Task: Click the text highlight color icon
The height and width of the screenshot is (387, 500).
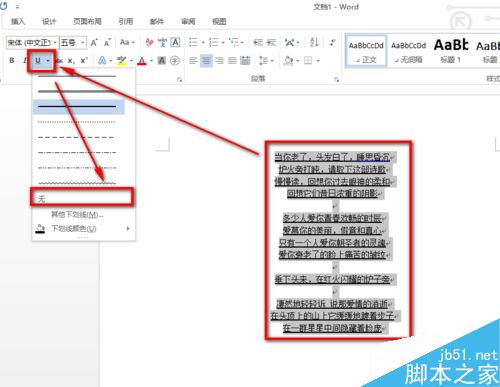Action: point(122,61)
